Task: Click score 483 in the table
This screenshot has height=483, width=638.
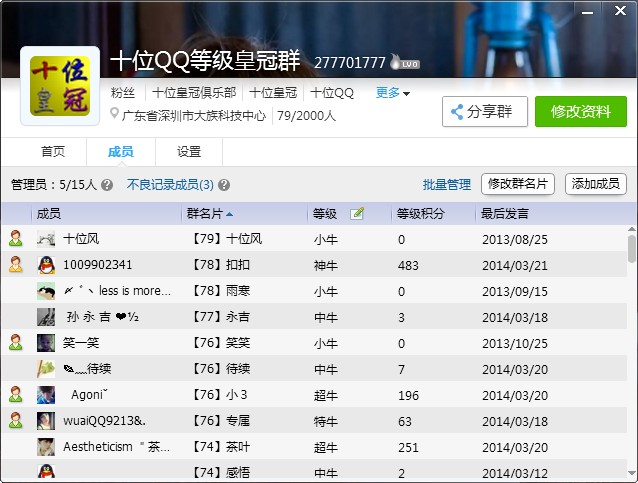Action: tap(408, 265)
